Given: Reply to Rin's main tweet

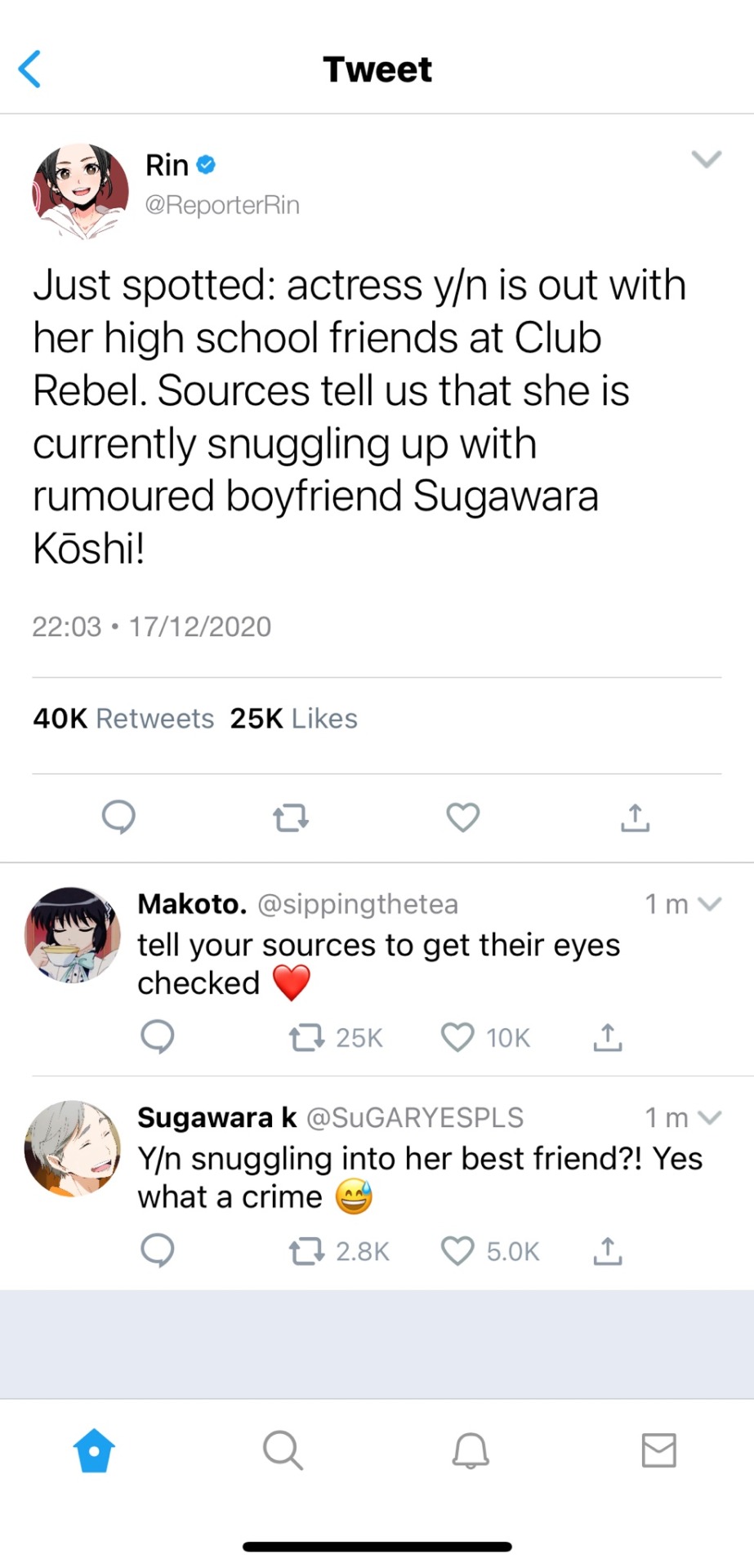Looking at the screenshot, I should (x=118, y=817).
